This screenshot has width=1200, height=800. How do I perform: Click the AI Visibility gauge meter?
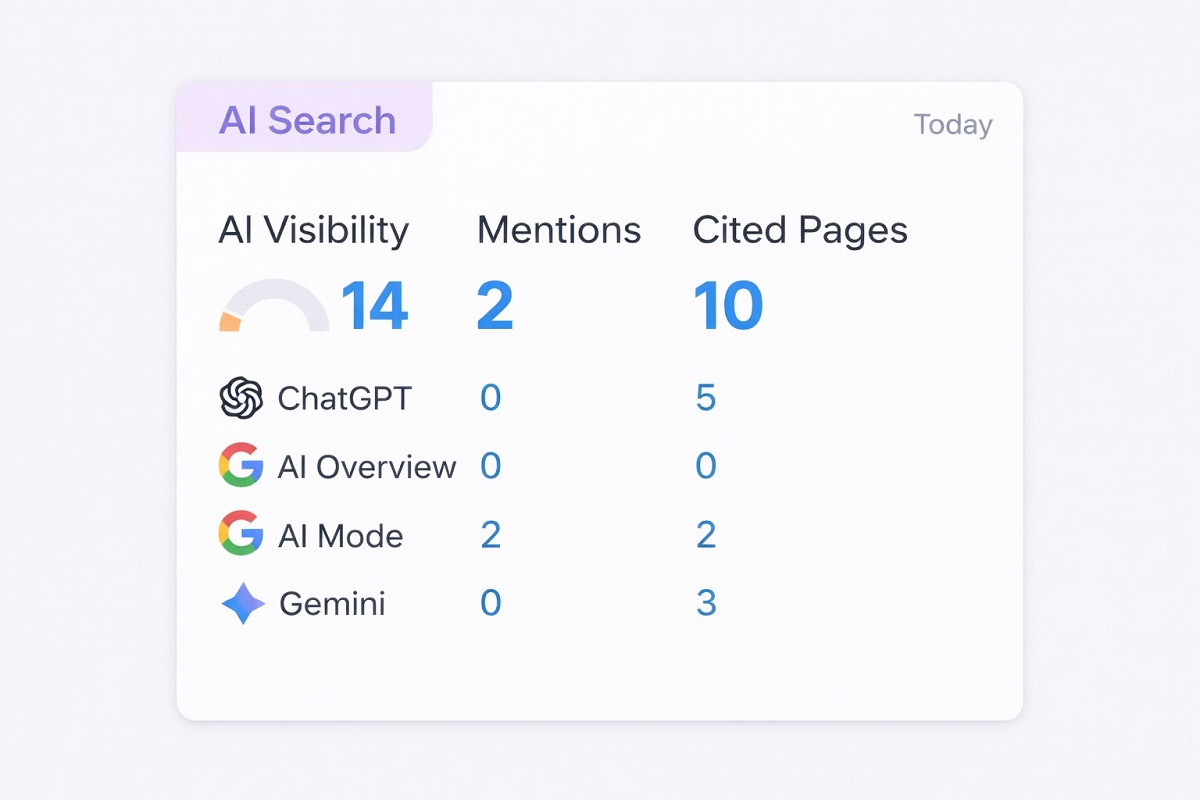(274, 307)
